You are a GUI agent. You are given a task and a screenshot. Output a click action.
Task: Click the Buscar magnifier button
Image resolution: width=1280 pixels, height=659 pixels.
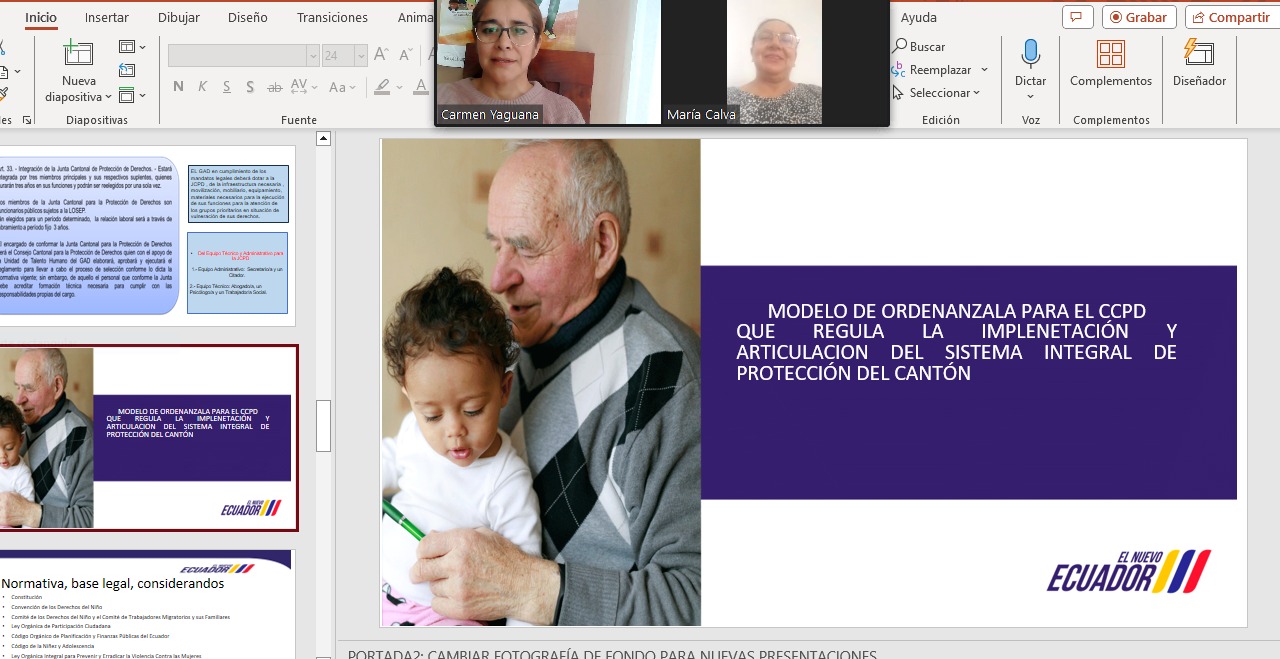[919, 47]
